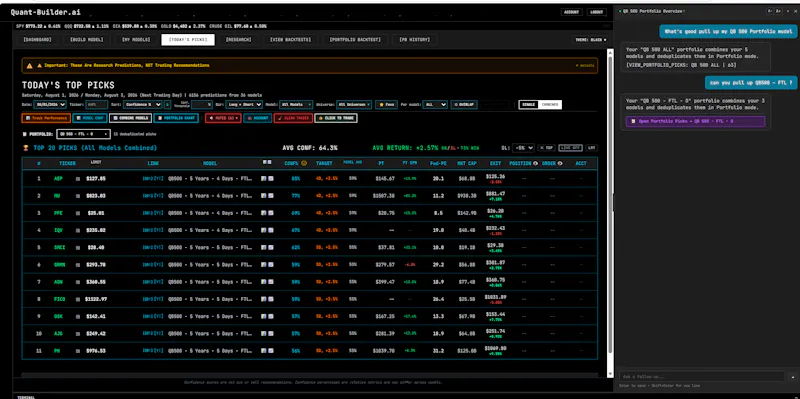
Task: Expand details on the research warning banner
Action: point(585,66)
